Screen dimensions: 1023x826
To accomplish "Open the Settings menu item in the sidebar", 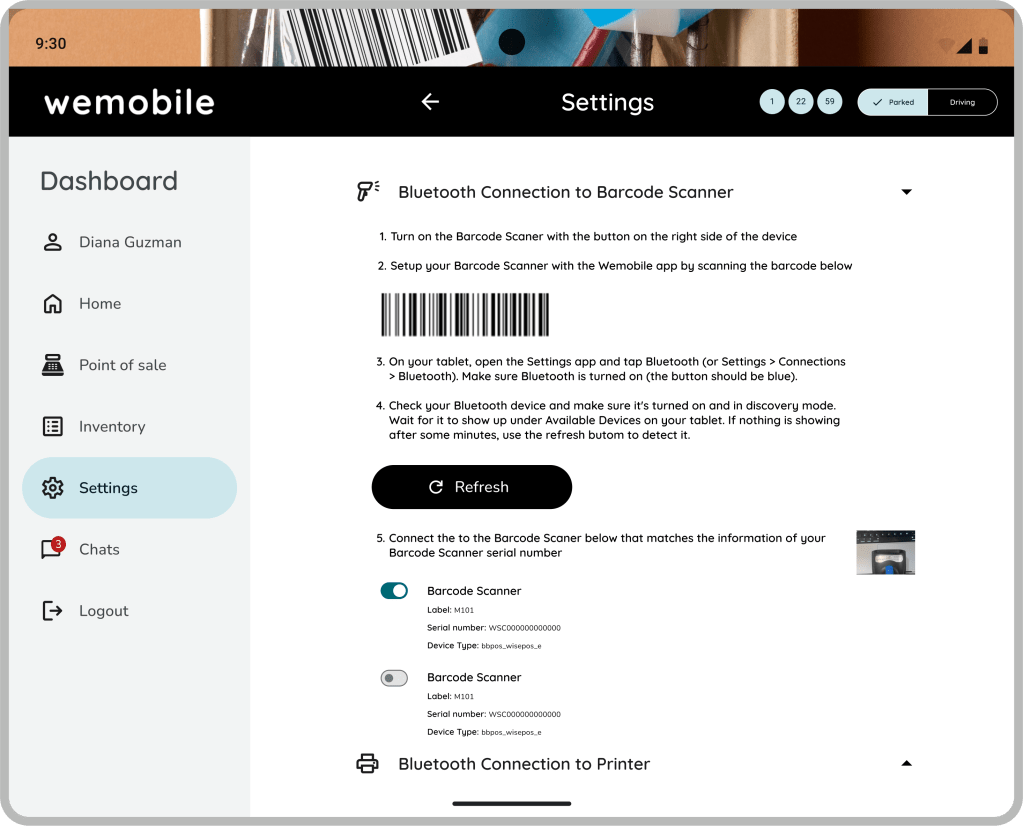I will (129, 488).
